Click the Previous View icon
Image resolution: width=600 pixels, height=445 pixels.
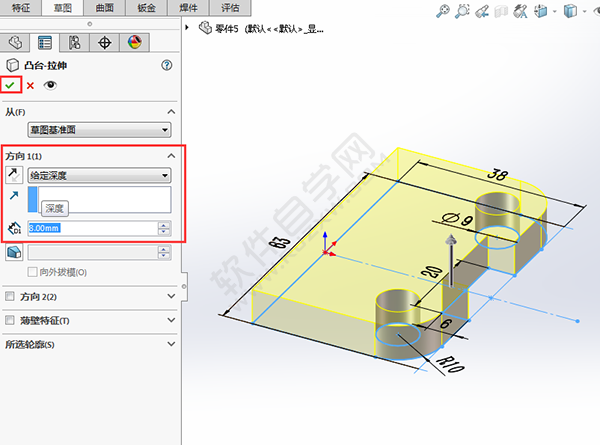coord(482,11)
